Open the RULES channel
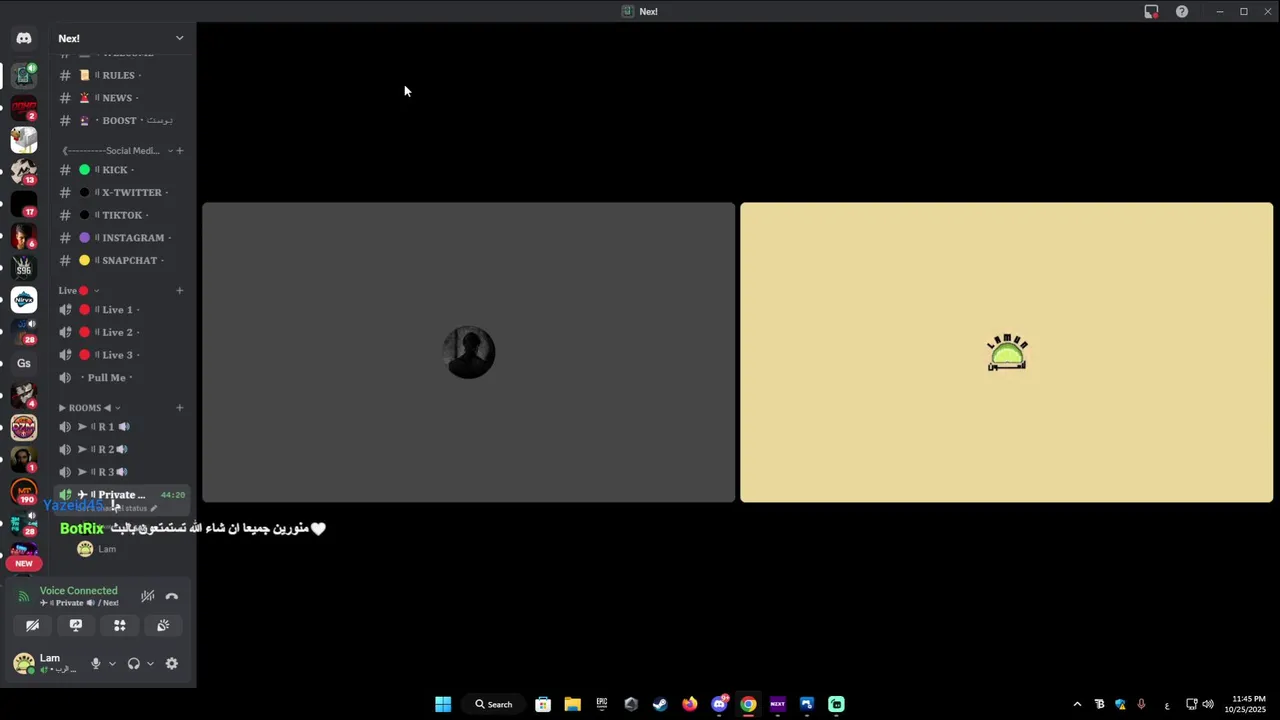 (123, 75)
